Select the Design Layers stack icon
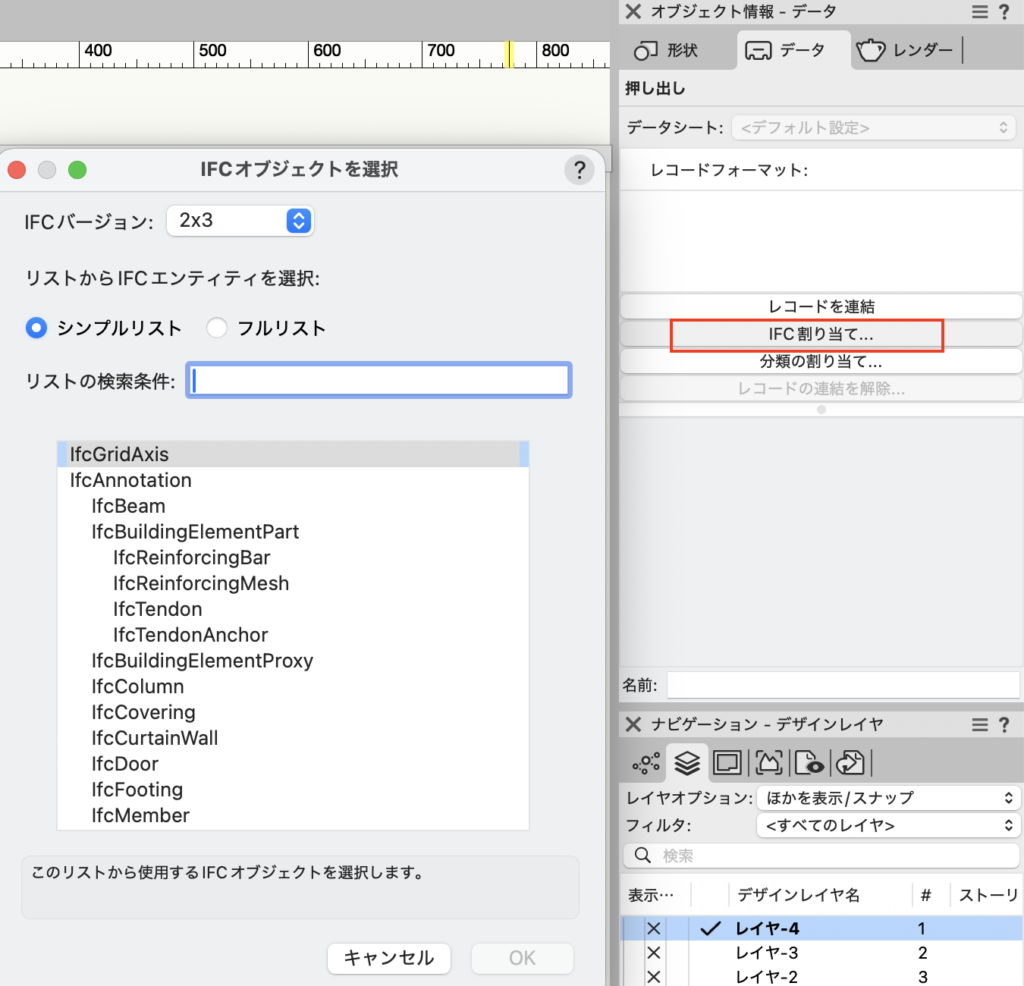This screenshot has height=986, width=1024. point(686,763)
